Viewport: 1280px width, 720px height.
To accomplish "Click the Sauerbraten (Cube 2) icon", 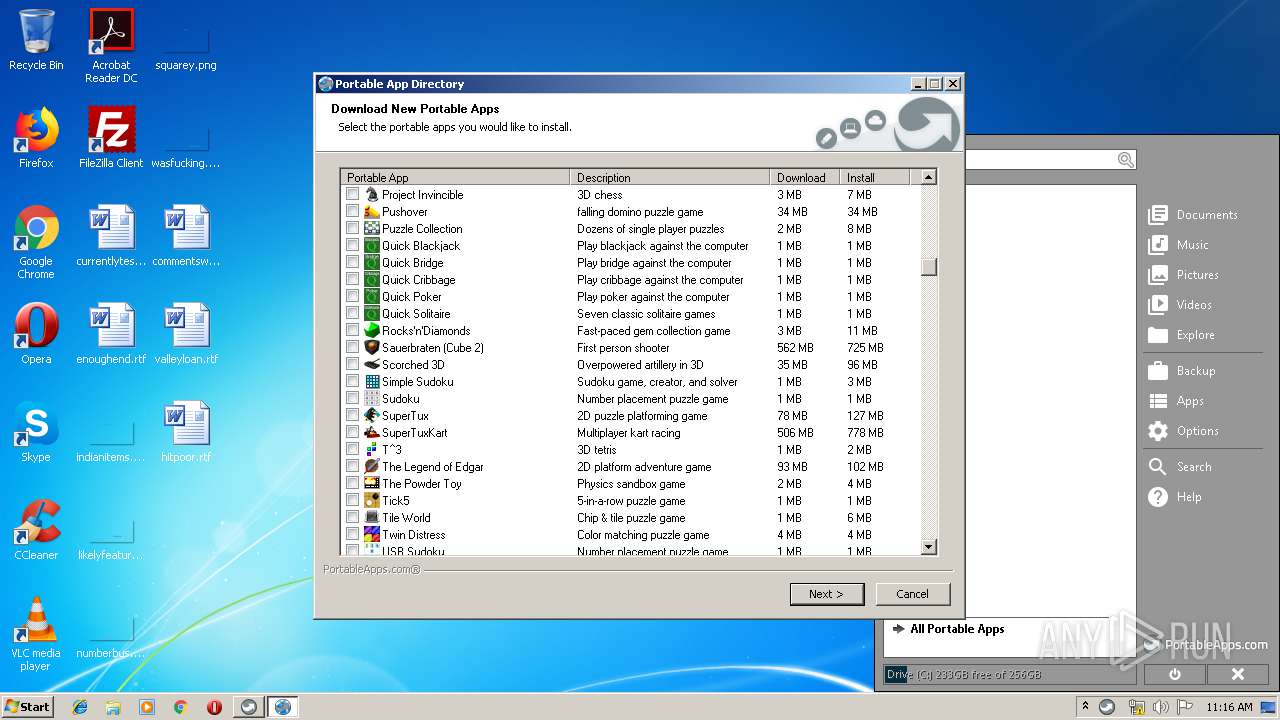I will pyautogui.click(x=372, y=348).
